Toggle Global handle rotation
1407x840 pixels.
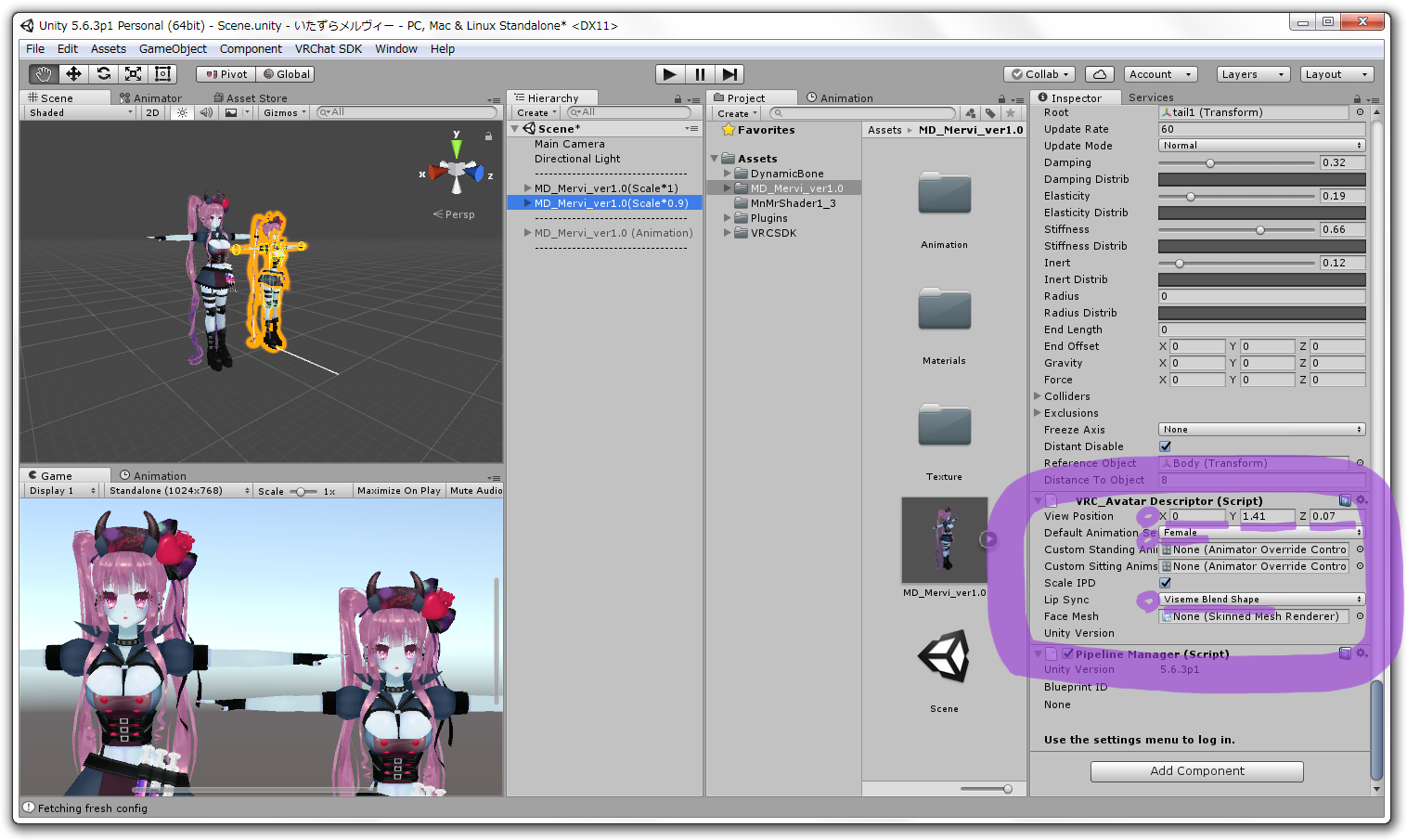[x=286, y=74]
